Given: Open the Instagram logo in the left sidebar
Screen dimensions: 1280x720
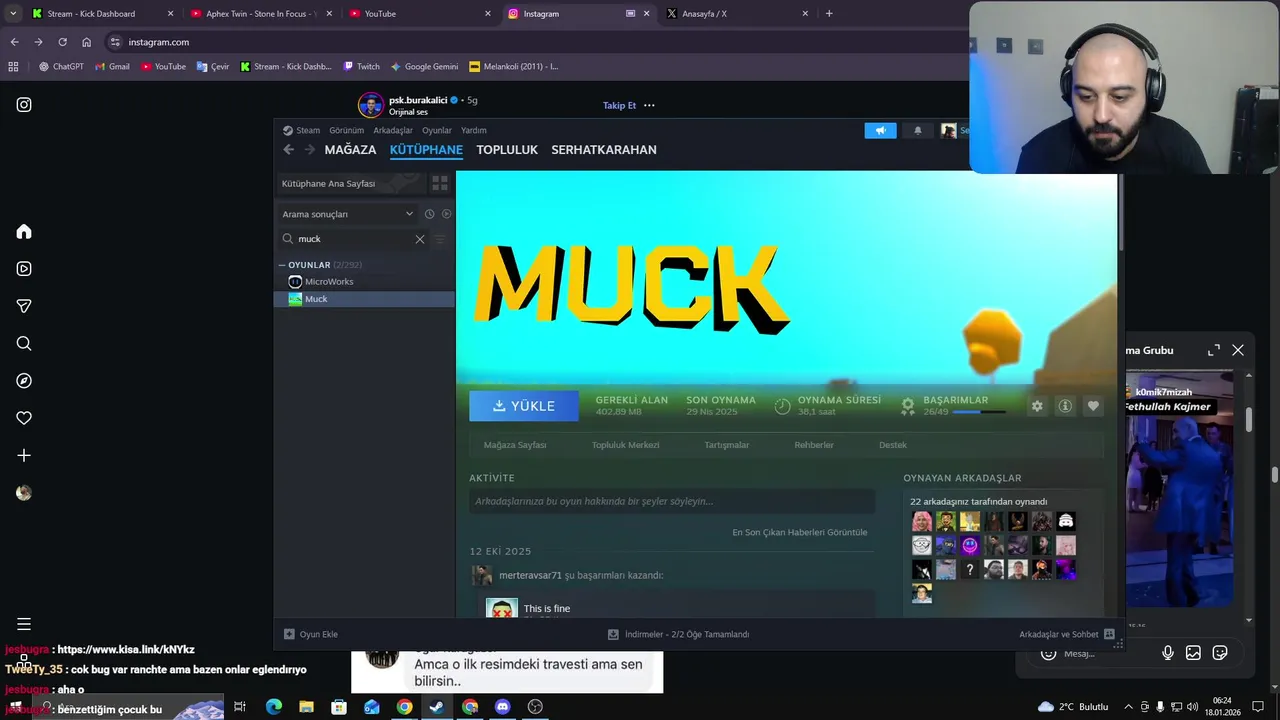Looking at the screenshot, I should 24,104.
